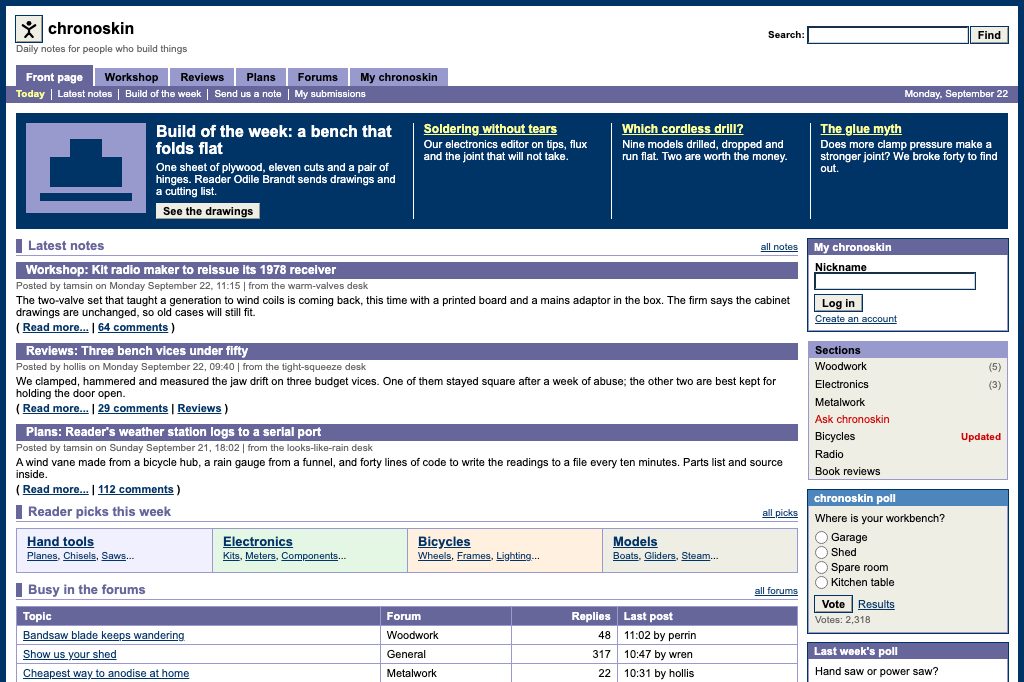
Task: Open the Forums tab
Action: (x=317, y=77)
